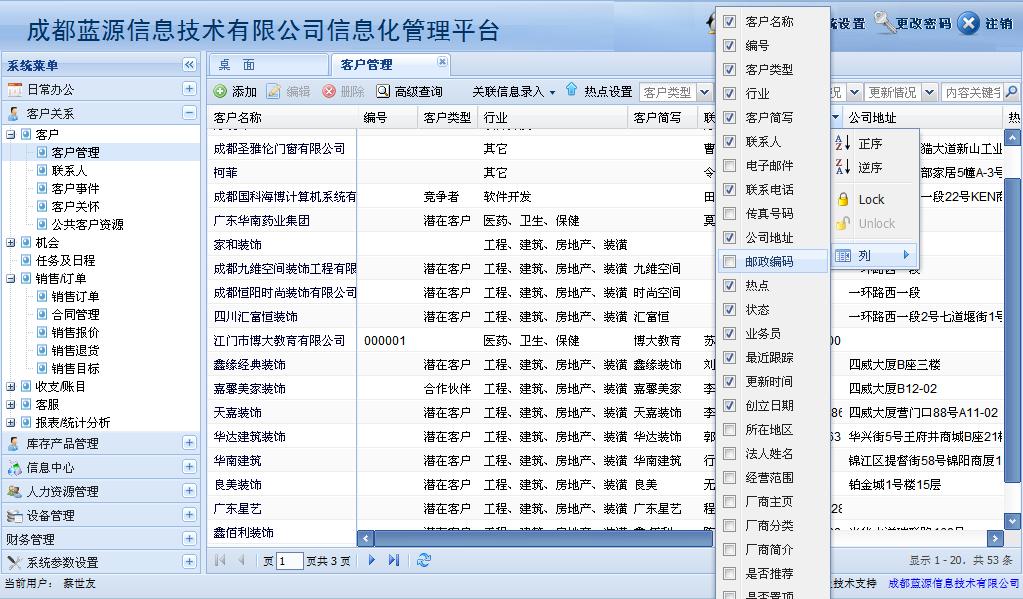Go to the last page
The height and width of the screenshot is (599, 1023).
click(x=393, y=560)
